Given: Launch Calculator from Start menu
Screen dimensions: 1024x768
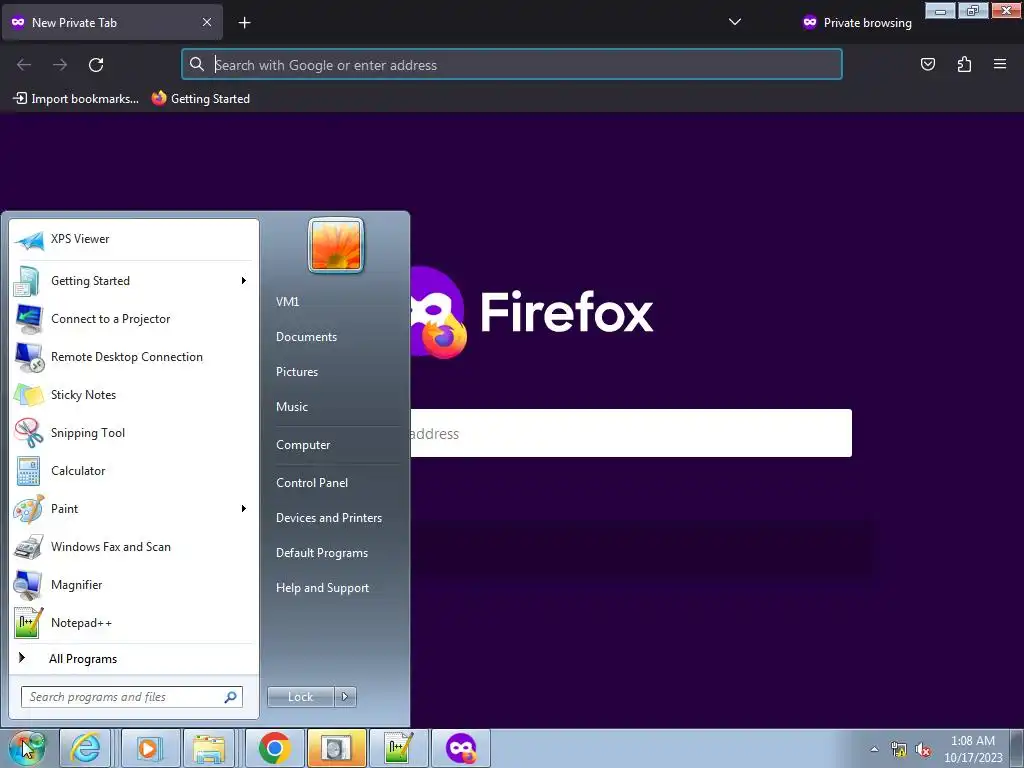Looking at the screenshot, I should (134, 470).
